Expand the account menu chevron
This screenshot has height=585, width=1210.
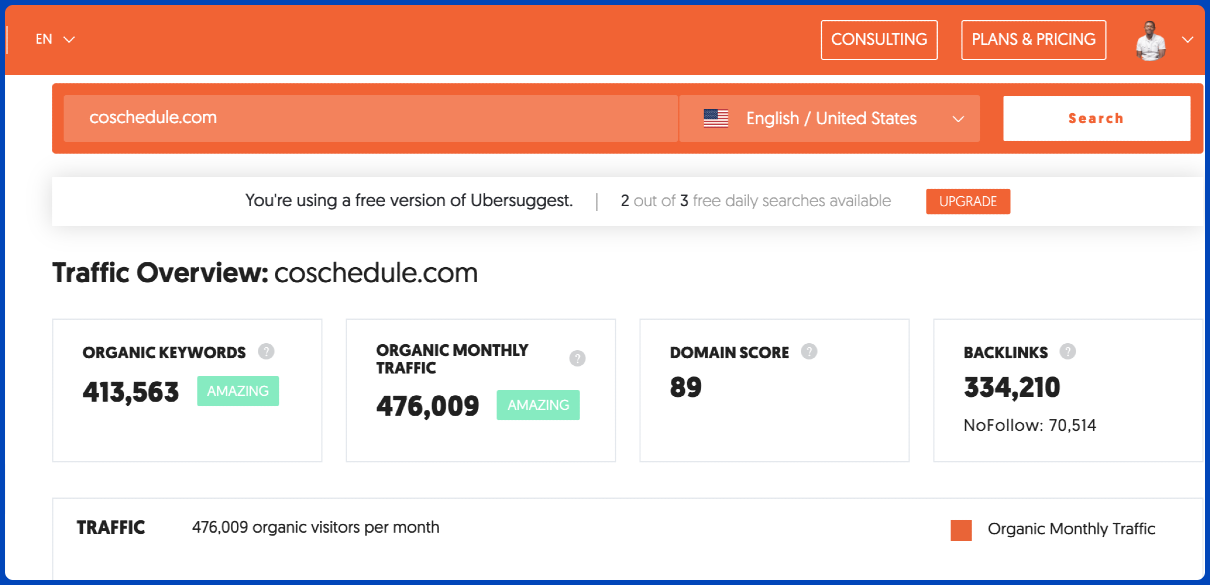[1187, 40]
